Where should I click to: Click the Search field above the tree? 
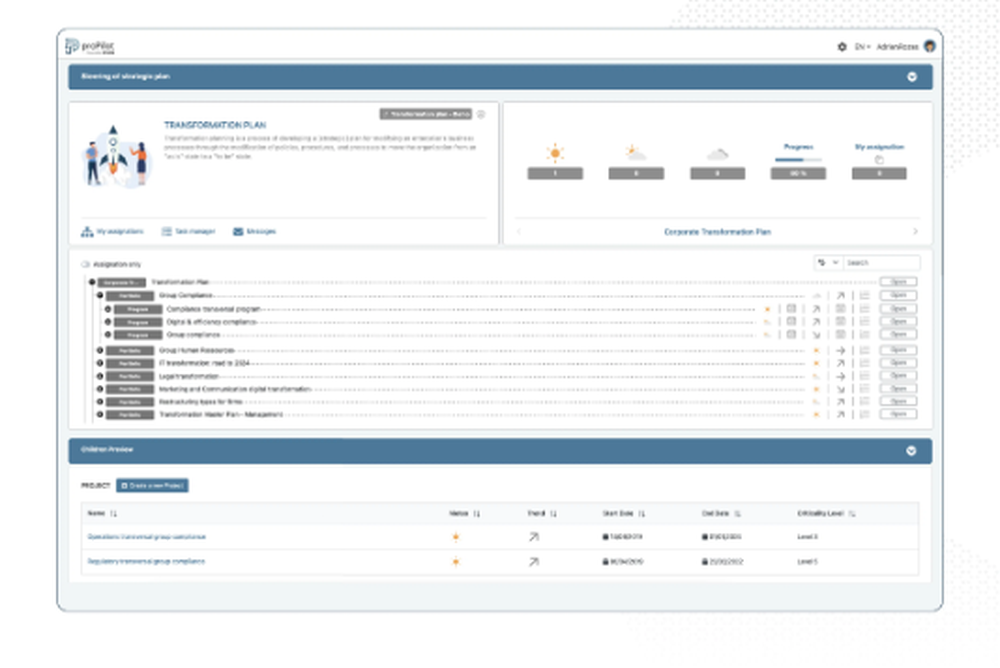[881, 263]
